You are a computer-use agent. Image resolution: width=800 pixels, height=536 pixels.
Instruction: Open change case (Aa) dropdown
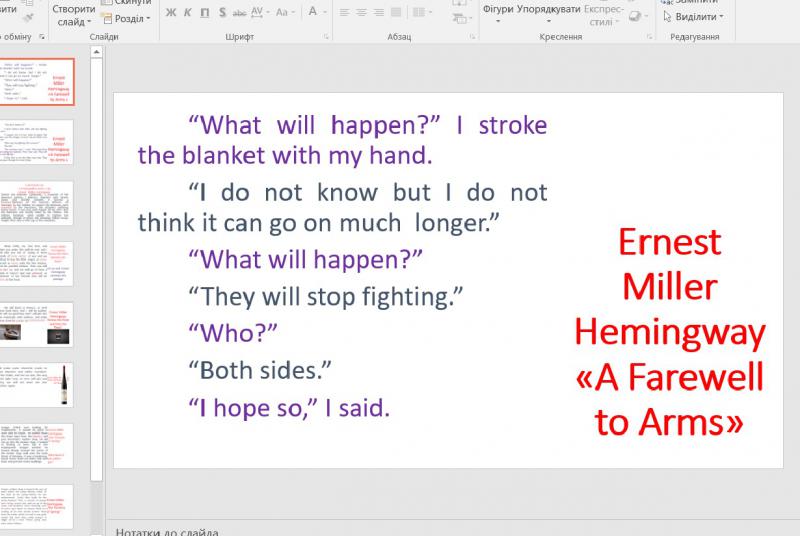(285, 12)
